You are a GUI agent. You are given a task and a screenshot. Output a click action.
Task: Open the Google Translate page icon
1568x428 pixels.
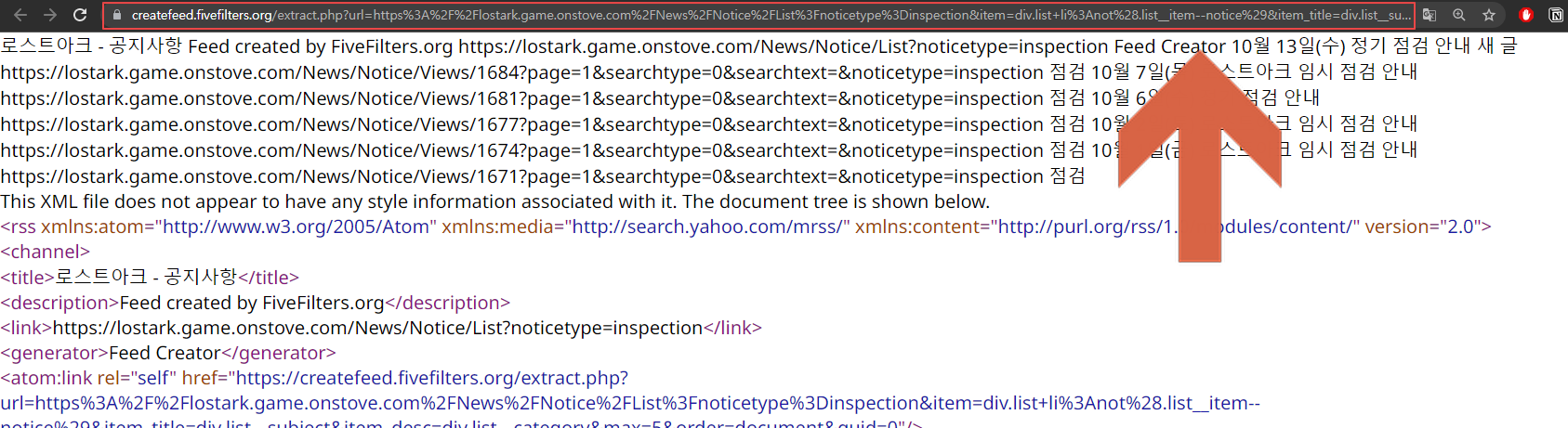pyautogui.click(x=1430, y=15)
